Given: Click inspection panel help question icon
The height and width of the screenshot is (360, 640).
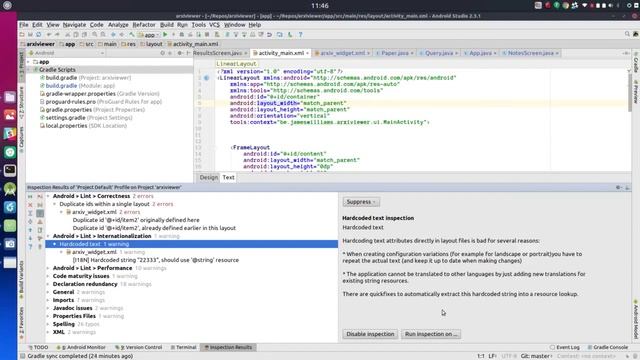Looking at the screenshot, I should point(30,247).
